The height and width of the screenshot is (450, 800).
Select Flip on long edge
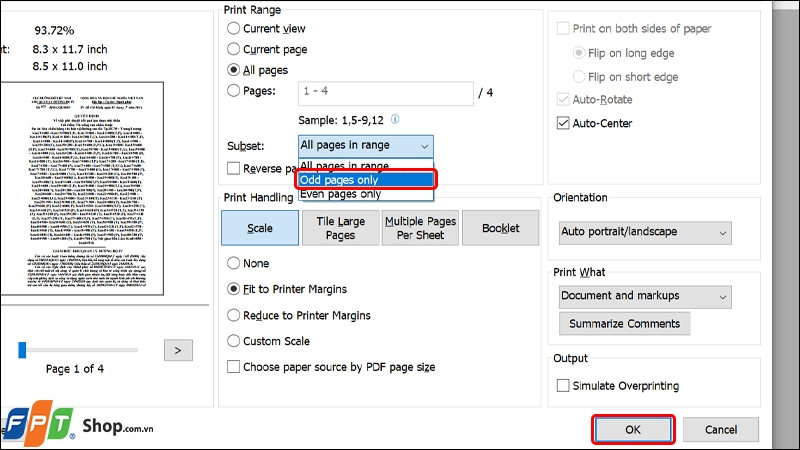coord(579,53)
